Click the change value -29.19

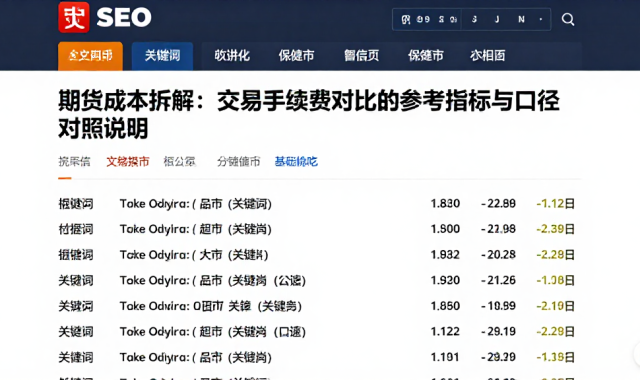point(498,332)
